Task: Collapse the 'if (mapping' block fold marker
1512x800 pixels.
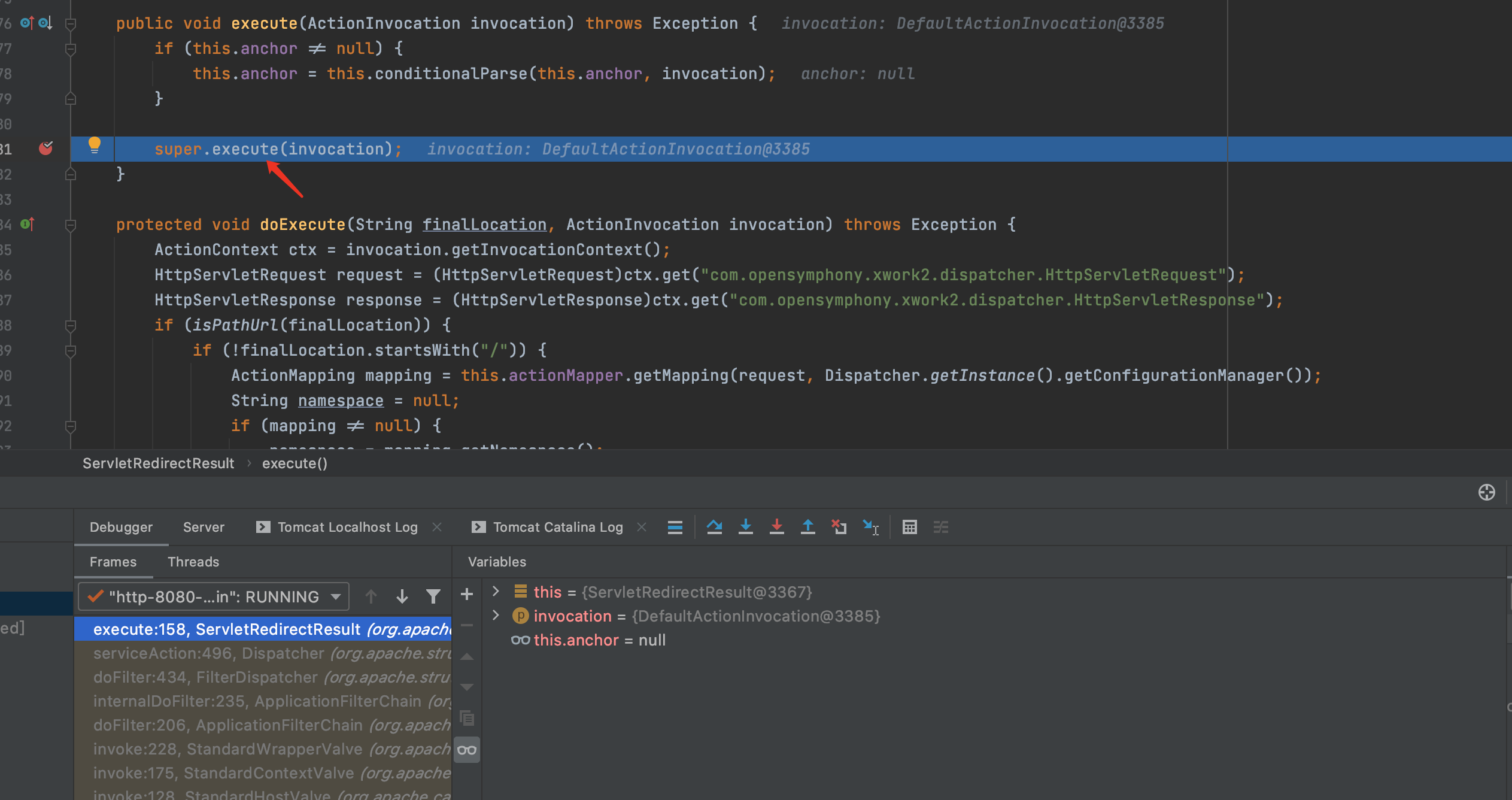Action: (70, 426)
